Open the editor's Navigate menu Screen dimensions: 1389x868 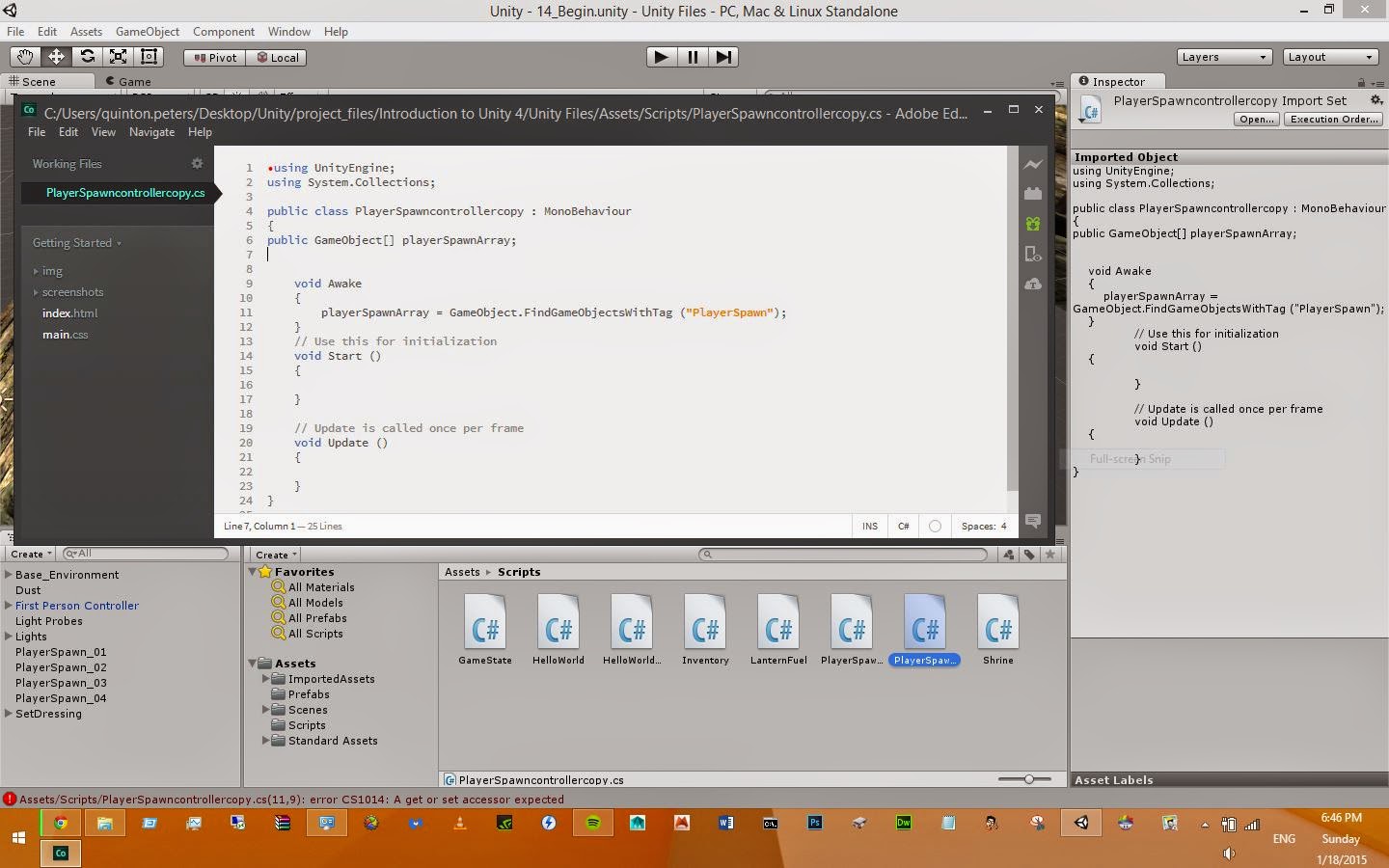pyautogui.click(x=151, y=132)
